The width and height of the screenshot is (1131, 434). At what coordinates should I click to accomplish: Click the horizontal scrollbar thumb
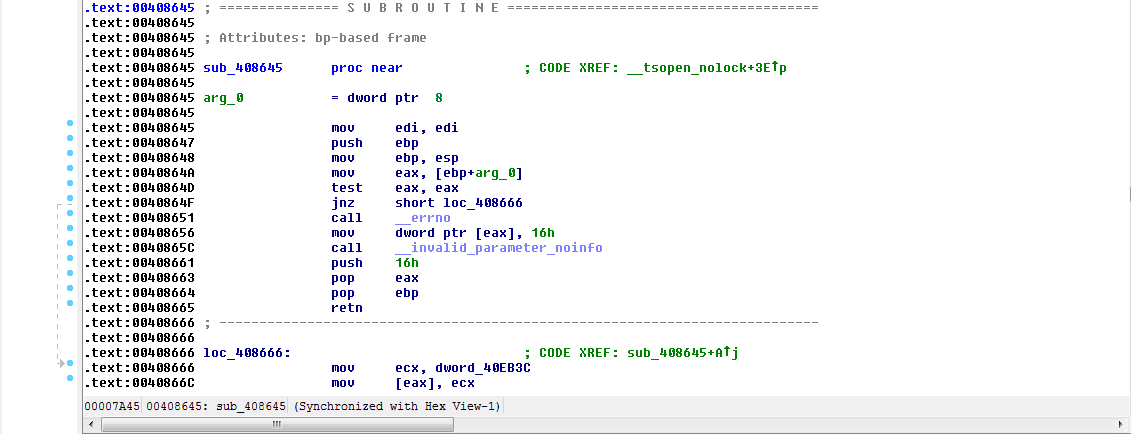pos(276,425)
